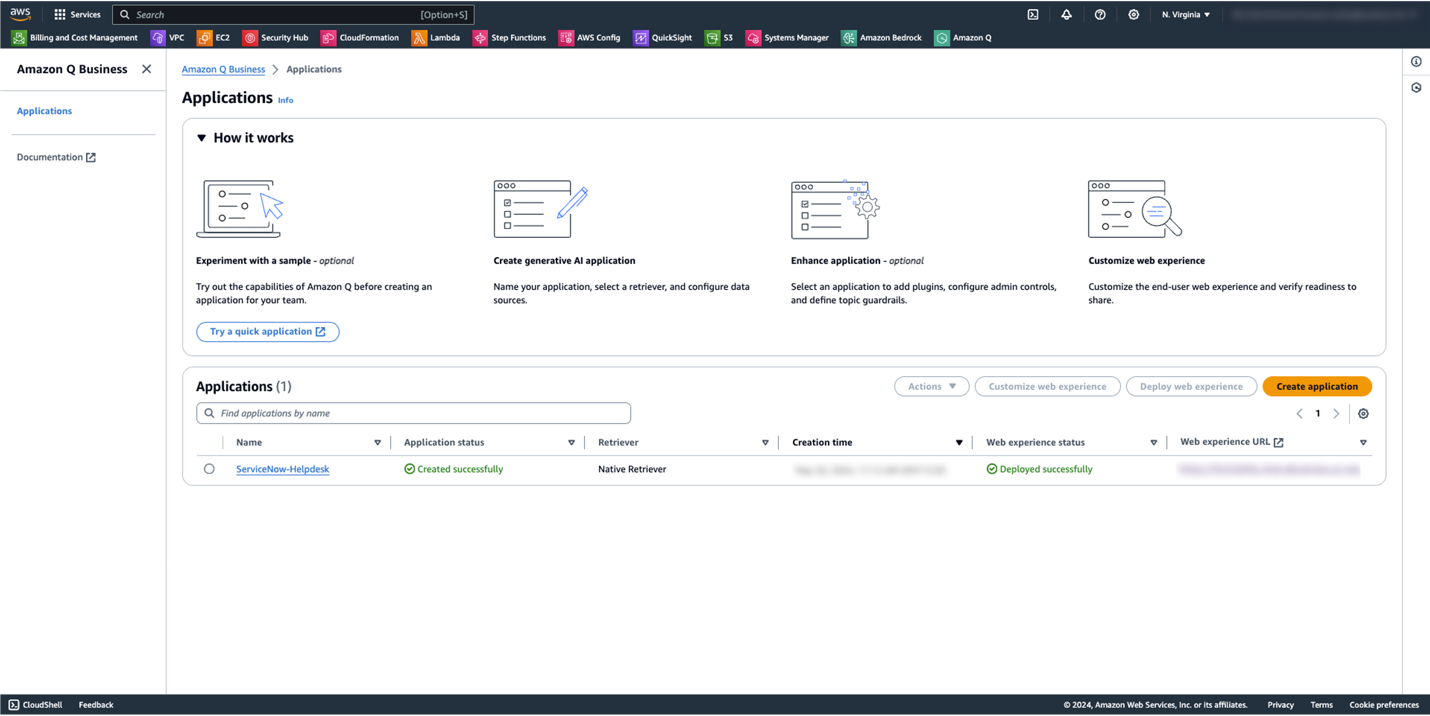Select the ServiceNow-Helpdesk radio button
Screen dimensions: 1430x716
pos(209,469)
